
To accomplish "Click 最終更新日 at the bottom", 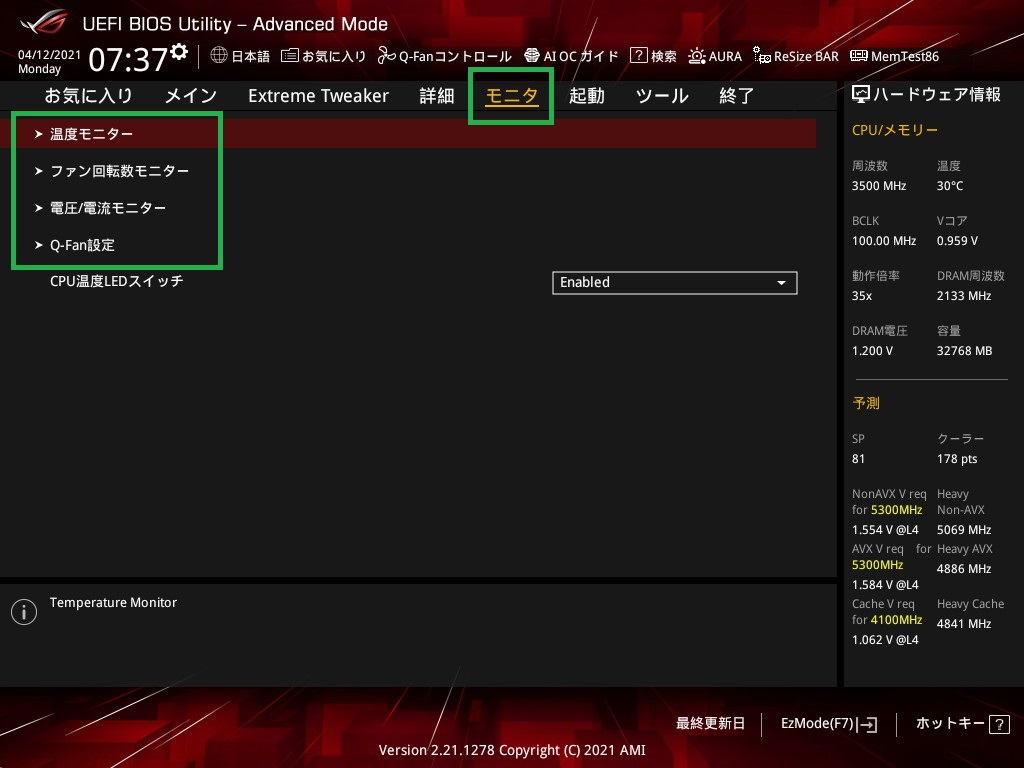I will pos(710,724).
